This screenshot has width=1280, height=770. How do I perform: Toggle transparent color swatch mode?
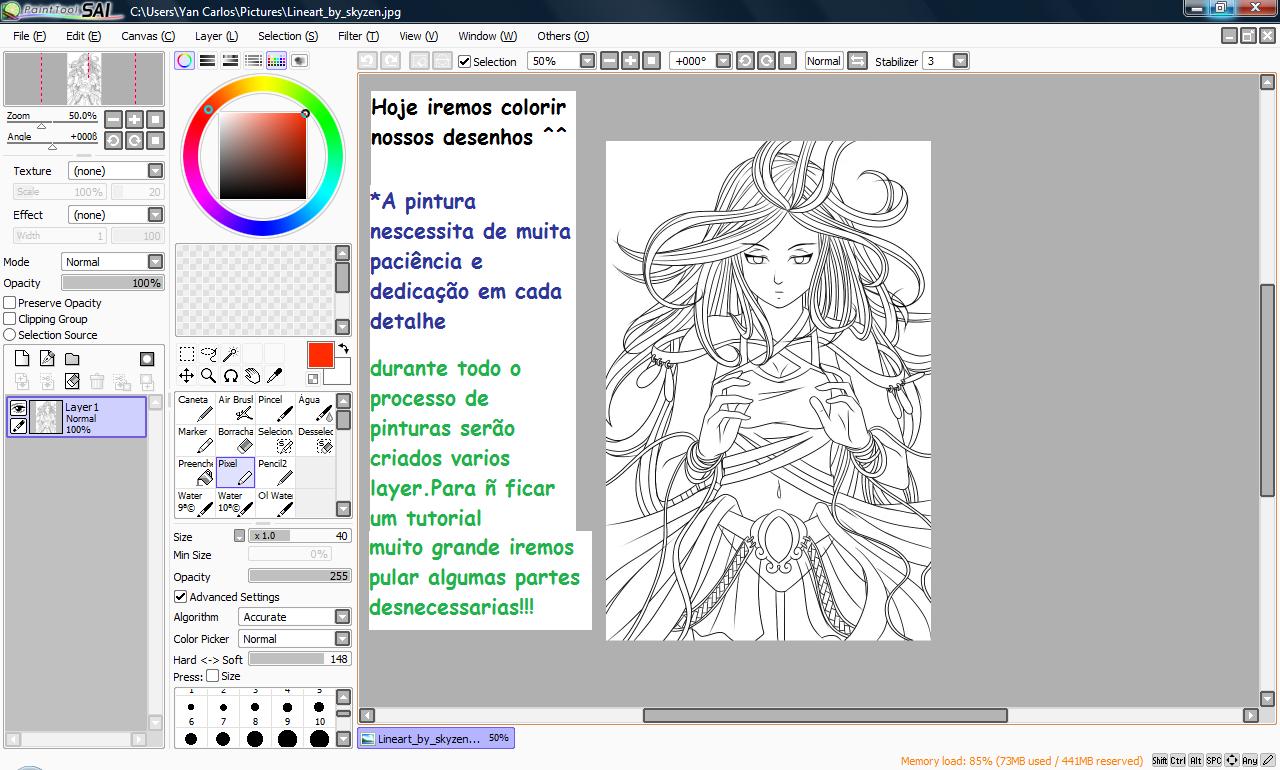pos(313,379)
